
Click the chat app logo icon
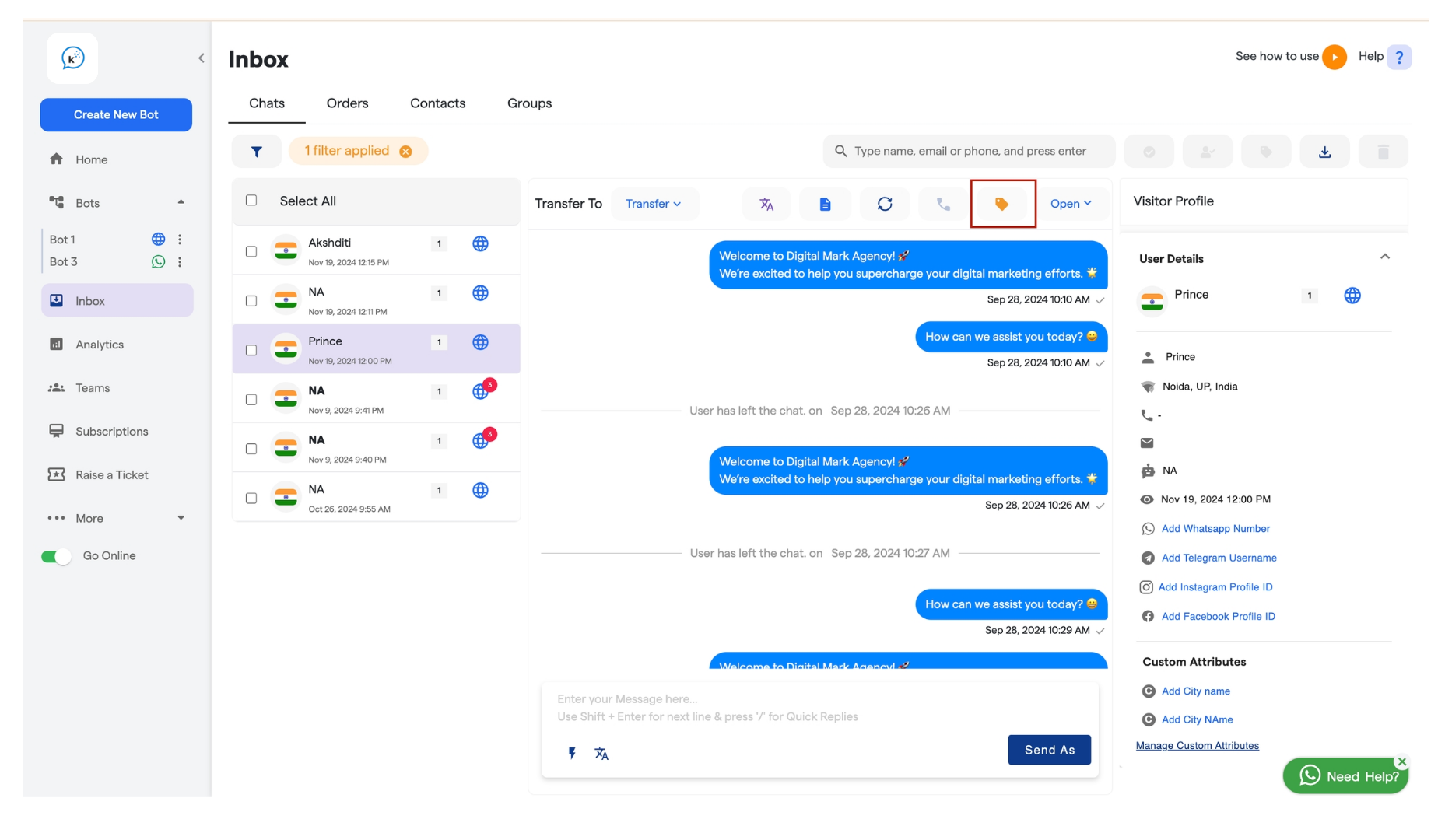pos(72,58)
